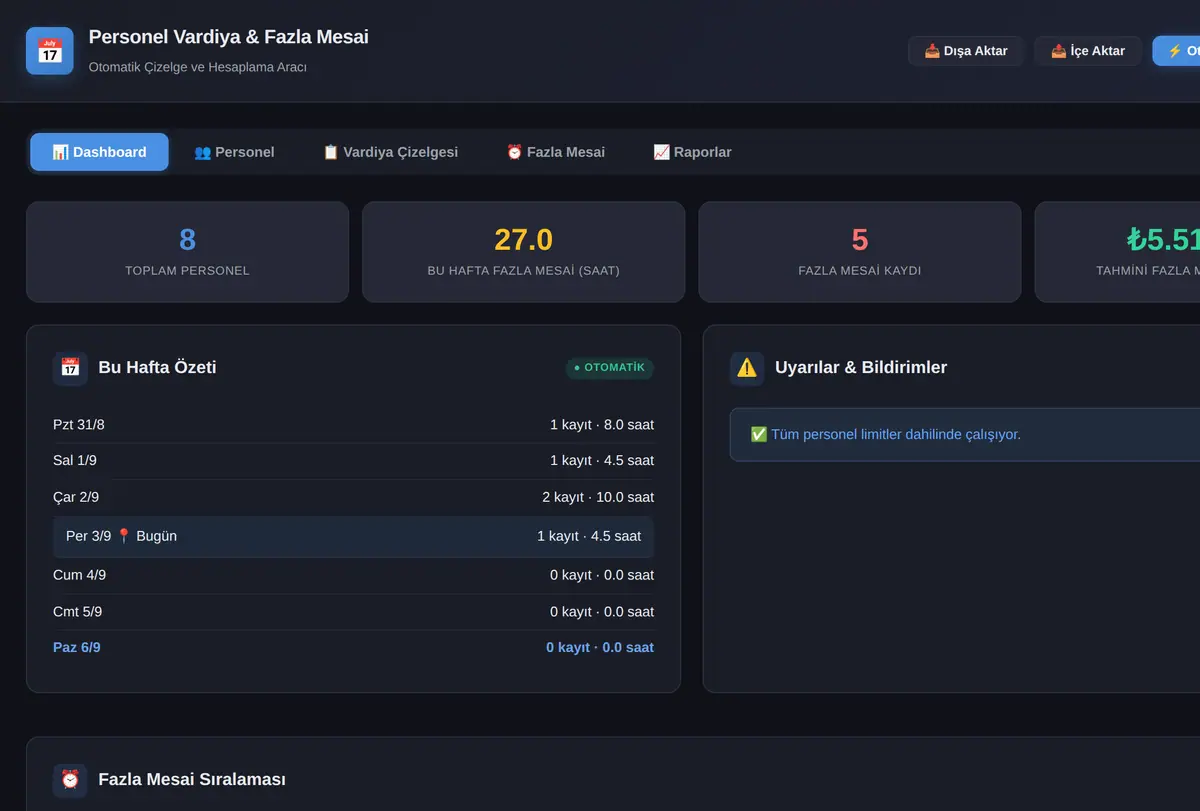The width and height of the screenshot is (1200, 811).
Task: Click the Uyarılar & Bildirimler heading
Action: click(861, 367)
